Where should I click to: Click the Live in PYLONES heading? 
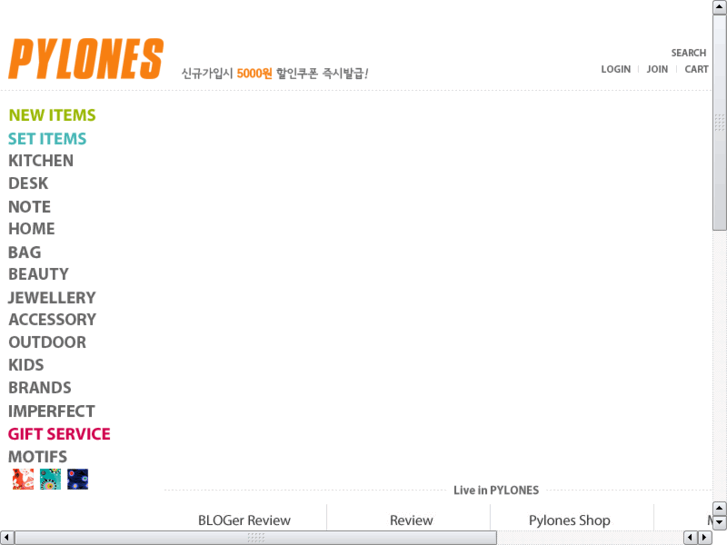click(x=496, y=490)
